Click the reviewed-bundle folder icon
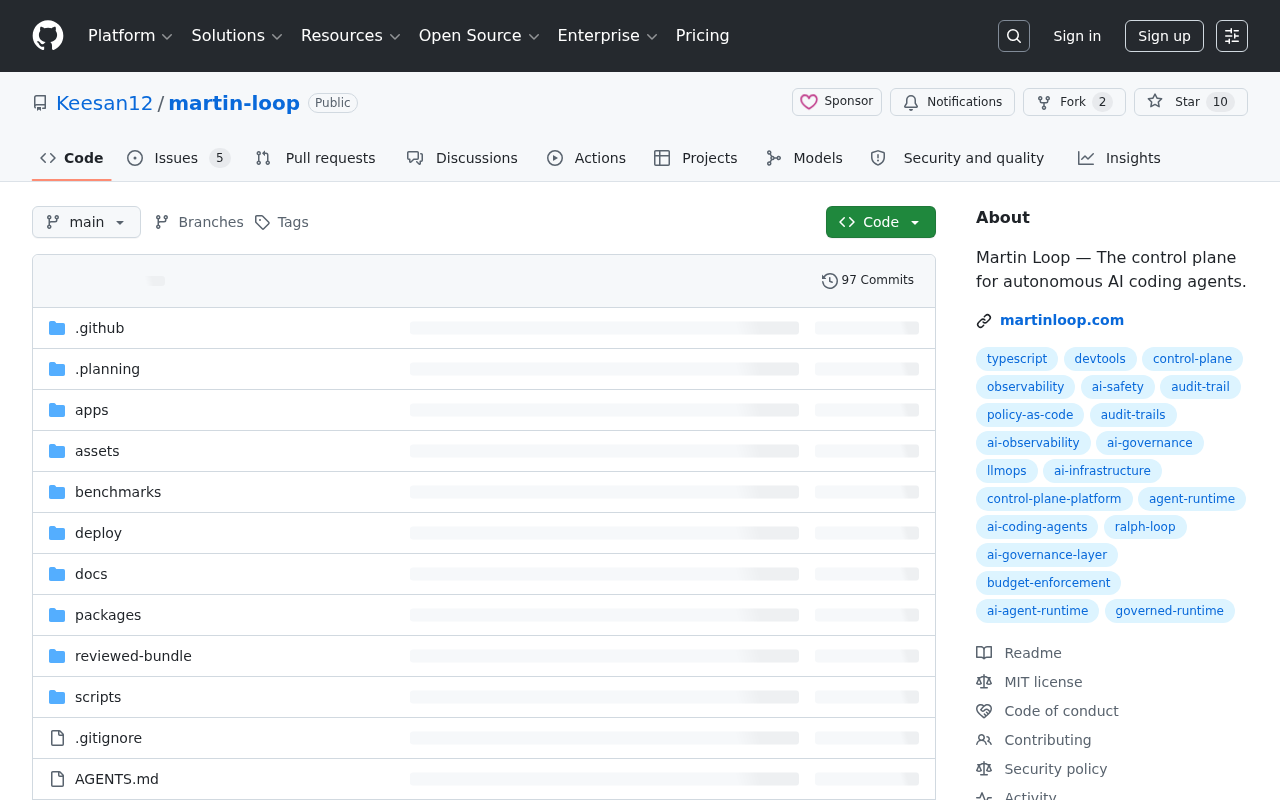 click(x=57, y=656)
